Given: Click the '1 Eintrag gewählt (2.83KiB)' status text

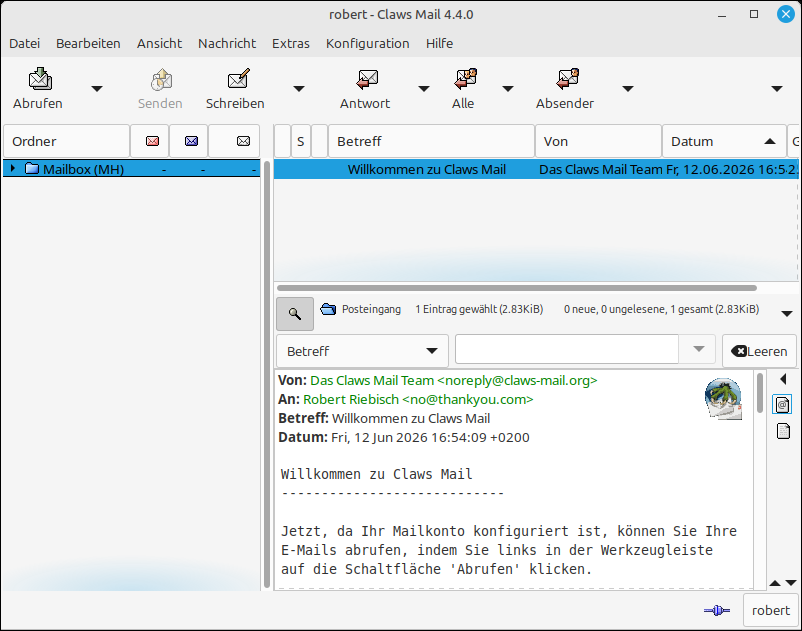Looking at the screenshot, I should click(x=479, y=309).
